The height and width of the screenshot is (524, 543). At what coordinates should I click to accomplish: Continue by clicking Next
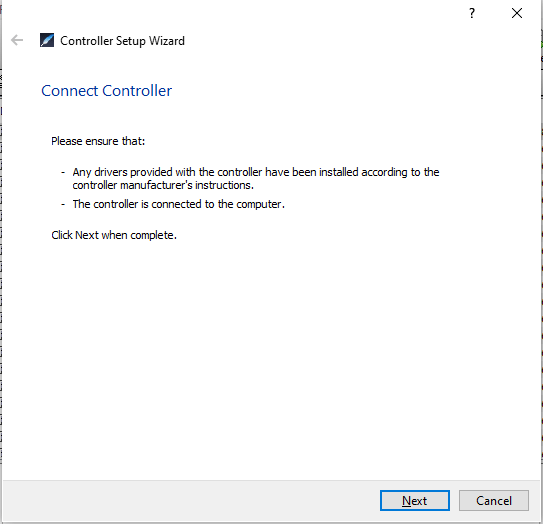pyautogui.click(x=415, y=500)
